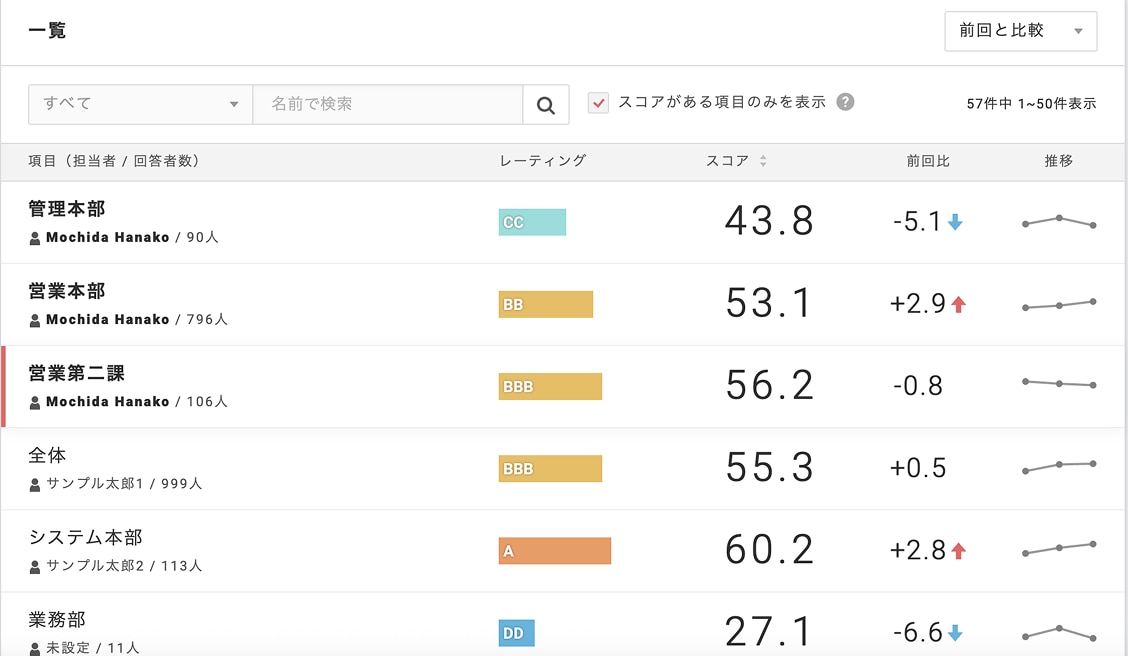Open the 営業本部 row link

point(67,291)
